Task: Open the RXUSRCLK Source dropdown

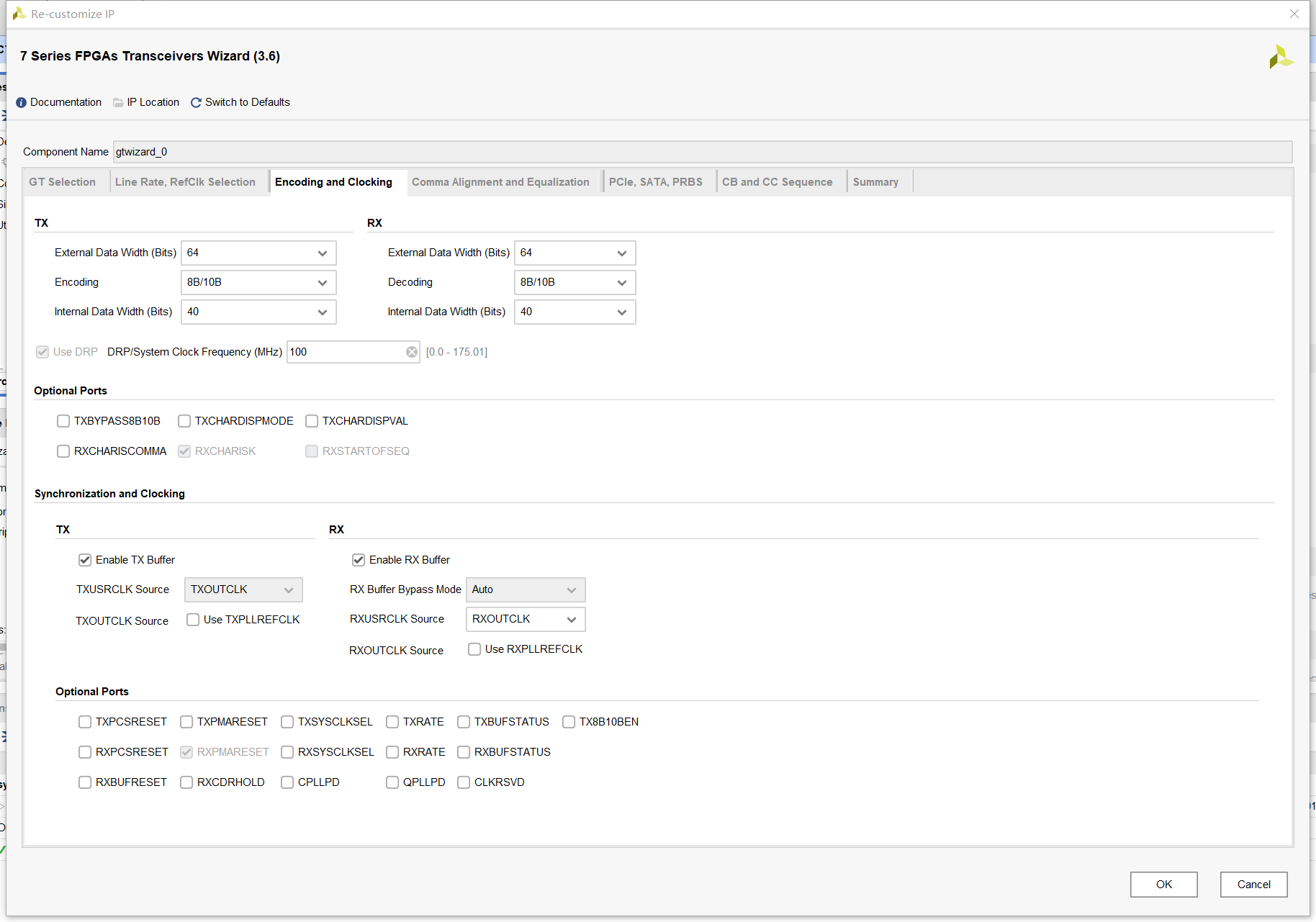Action: pos(526,619)
